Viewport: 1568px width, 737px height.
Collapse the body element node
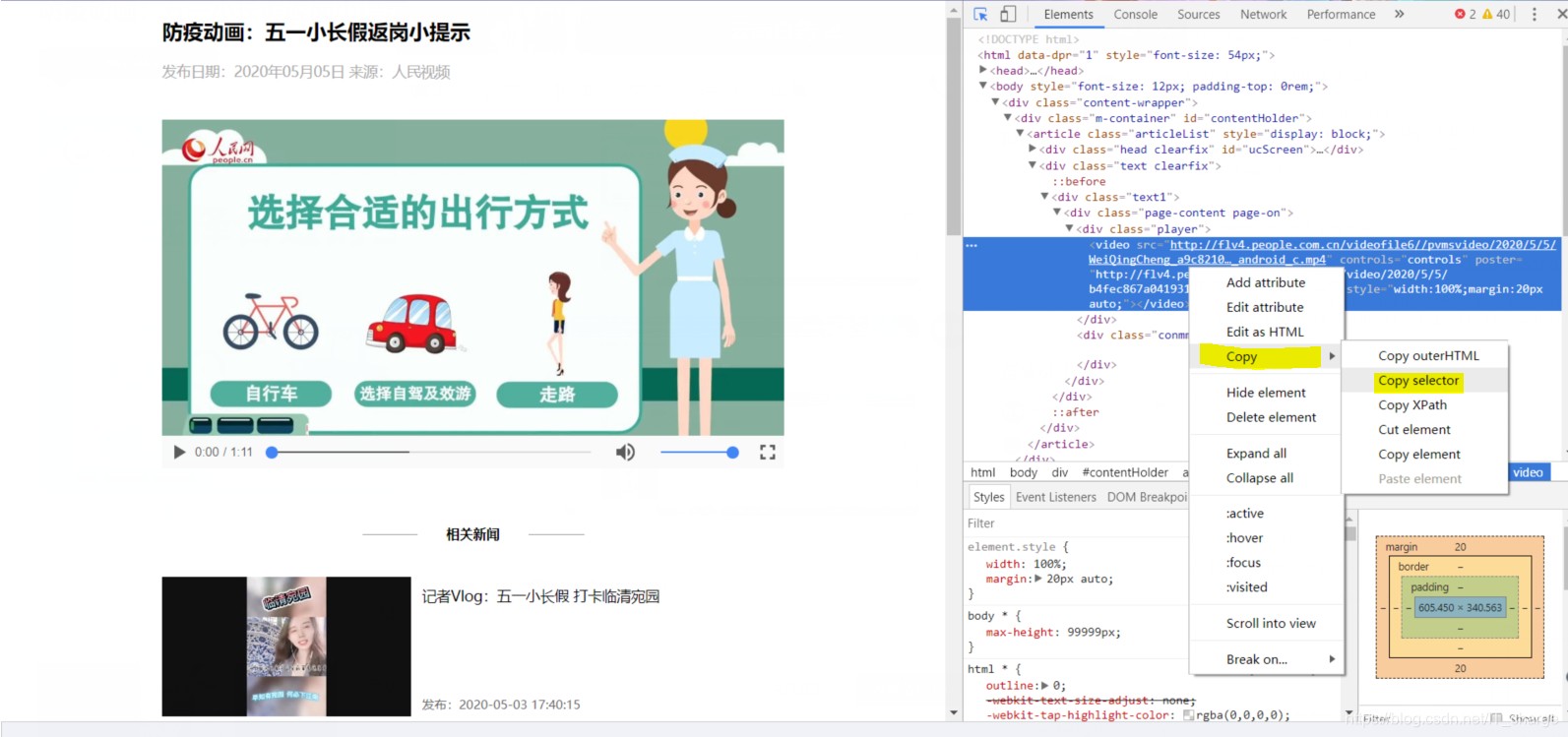point(982,87)
